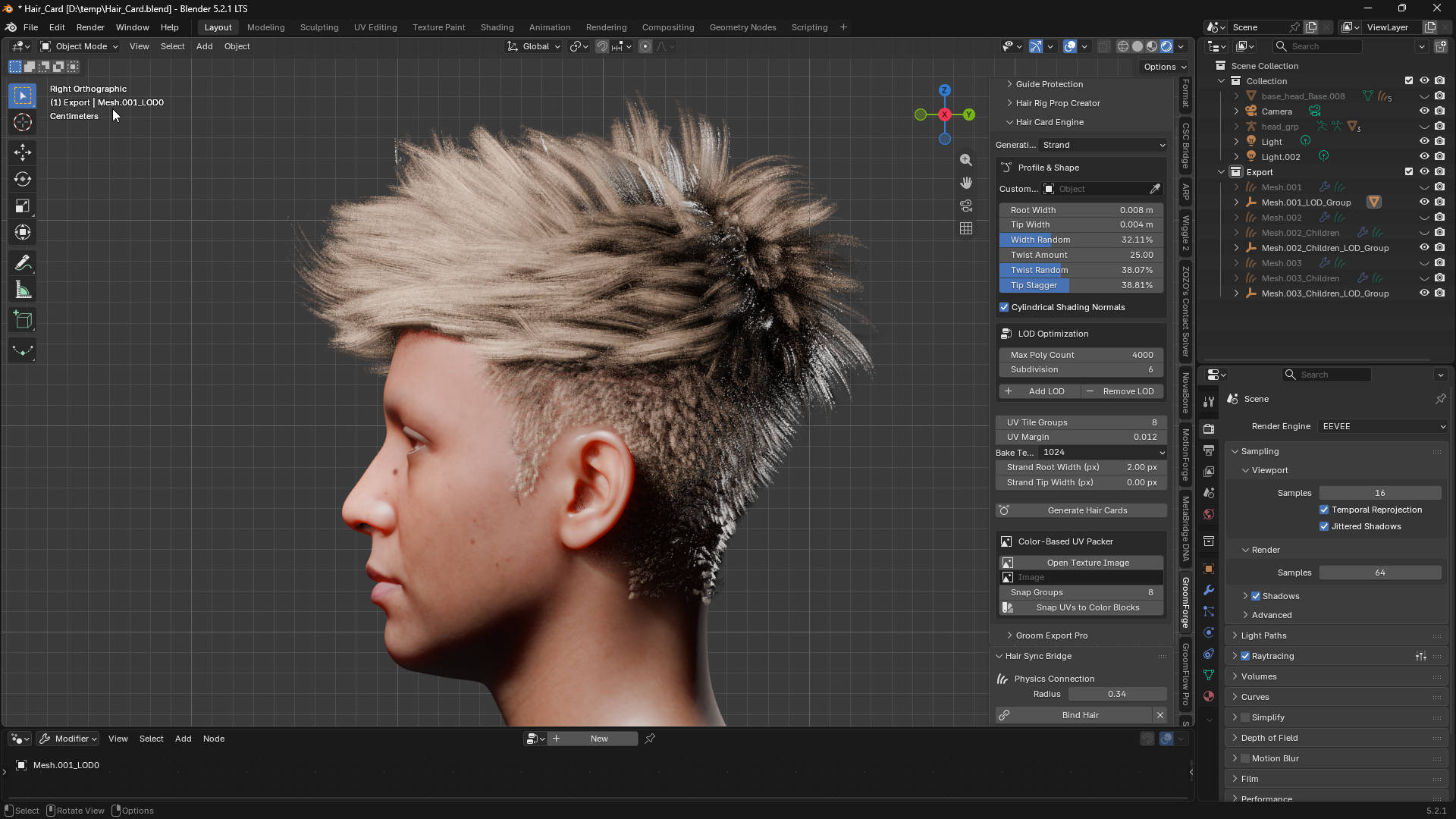Viewport: 1456px width, 819px height.
Task: Adjust the Tip Stagger slider
Action: click(1081, 285)
